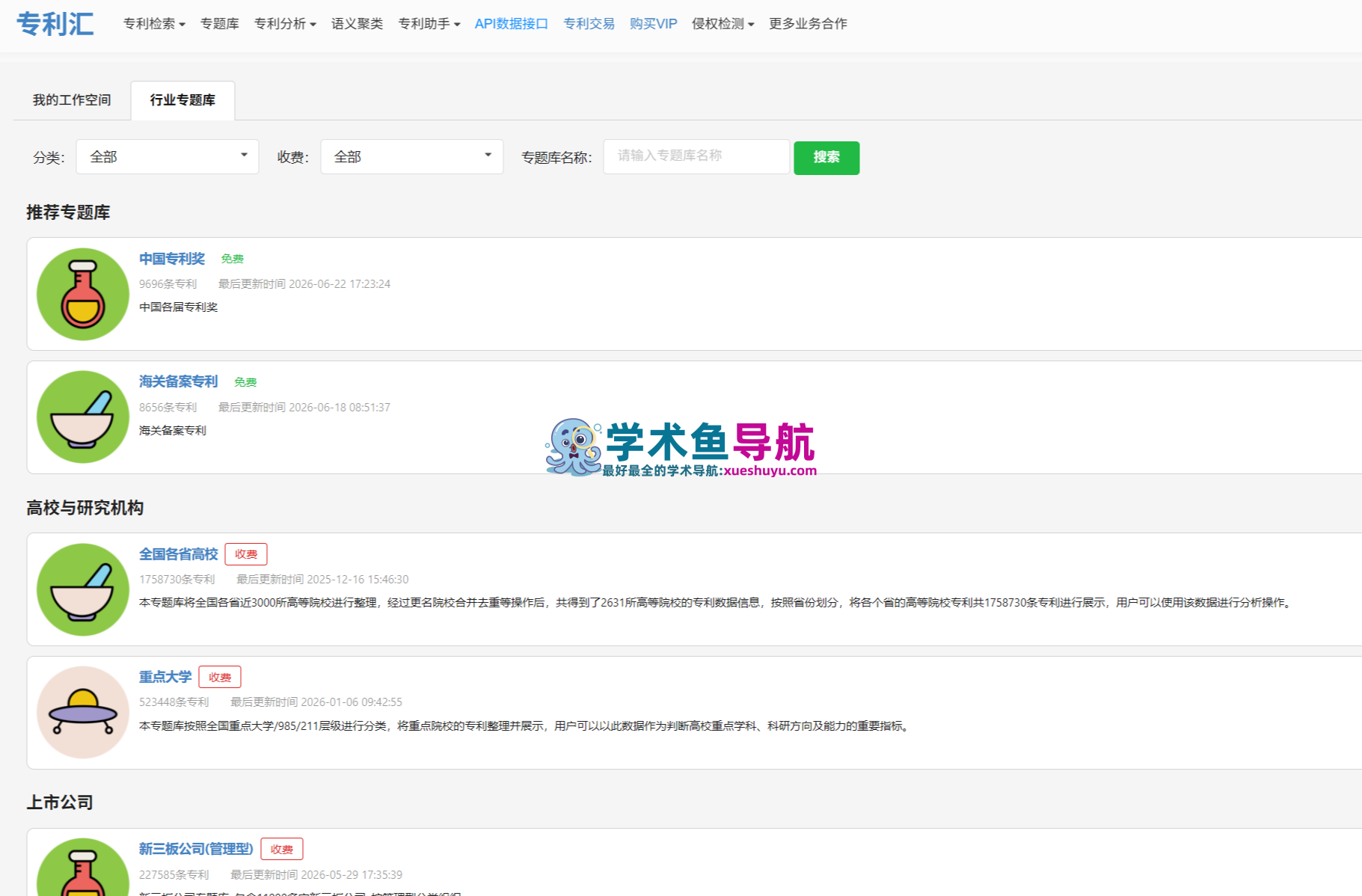Open the mortar icon for 全国各省高校
The height and width of the screenshot is (896, 1362).
point(83,589)
